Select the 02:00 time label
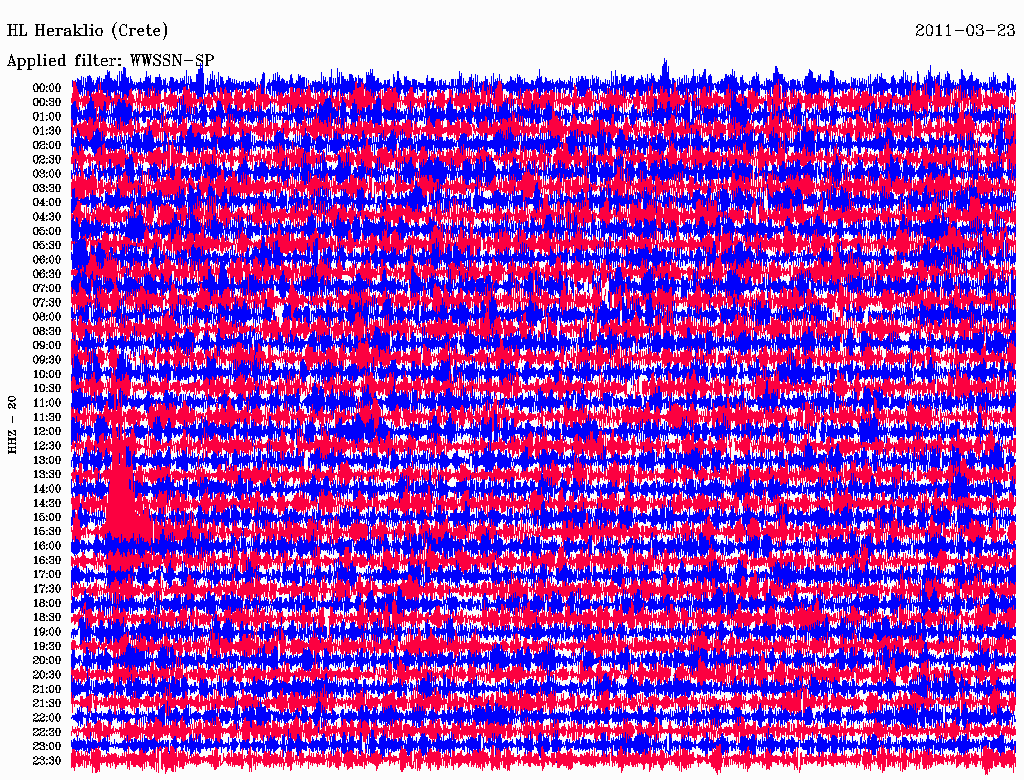 [x=47, y=145]
